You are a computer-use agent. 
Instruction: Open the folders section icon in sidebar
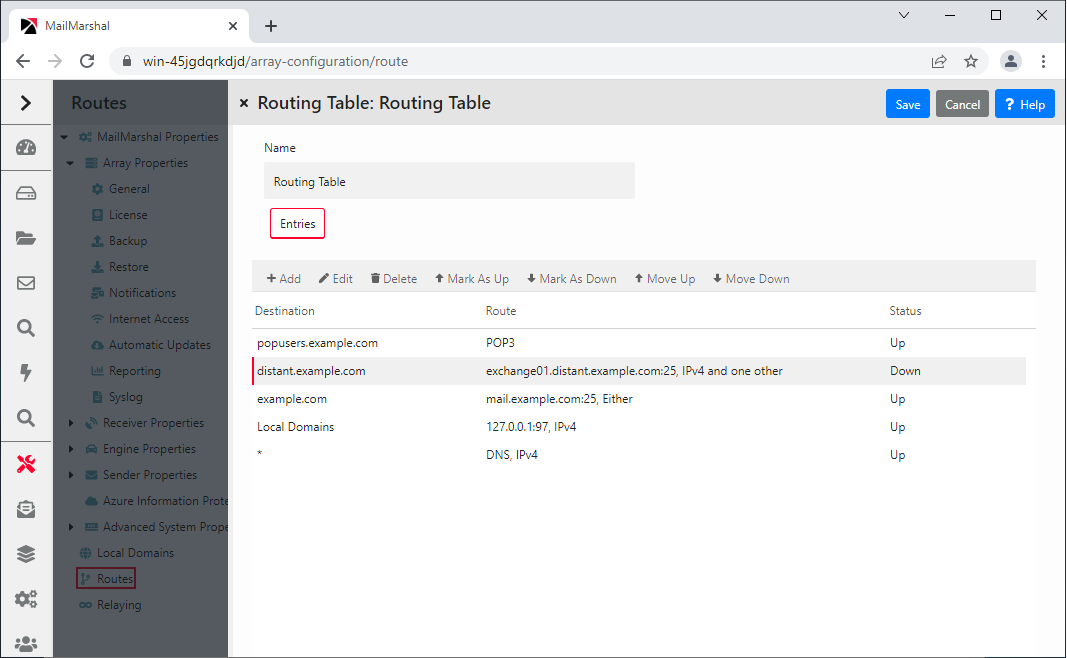pyautogui.click(x=26, y=237)
